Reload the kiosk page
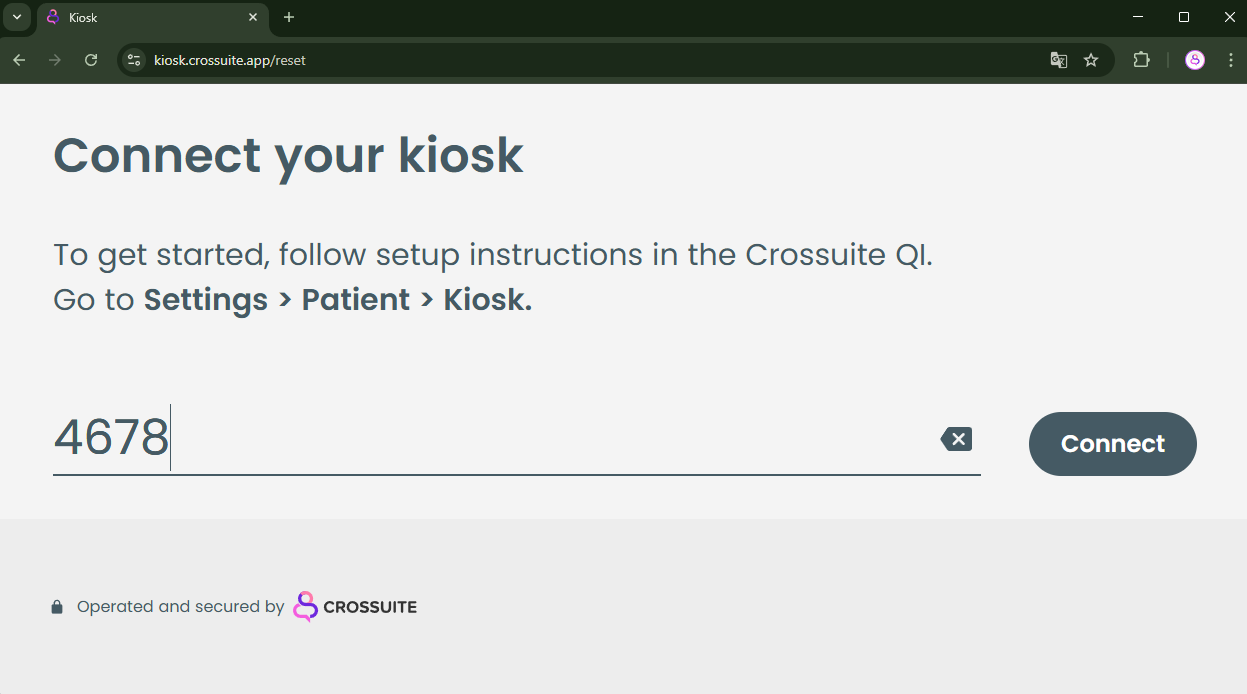Viewport: 1247px width, 694px height. 91,60
